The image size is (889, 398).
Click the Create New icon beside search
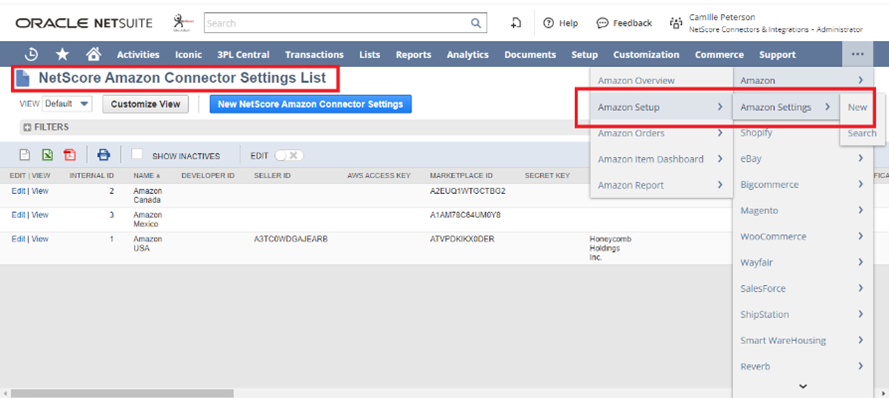(516, 23)
